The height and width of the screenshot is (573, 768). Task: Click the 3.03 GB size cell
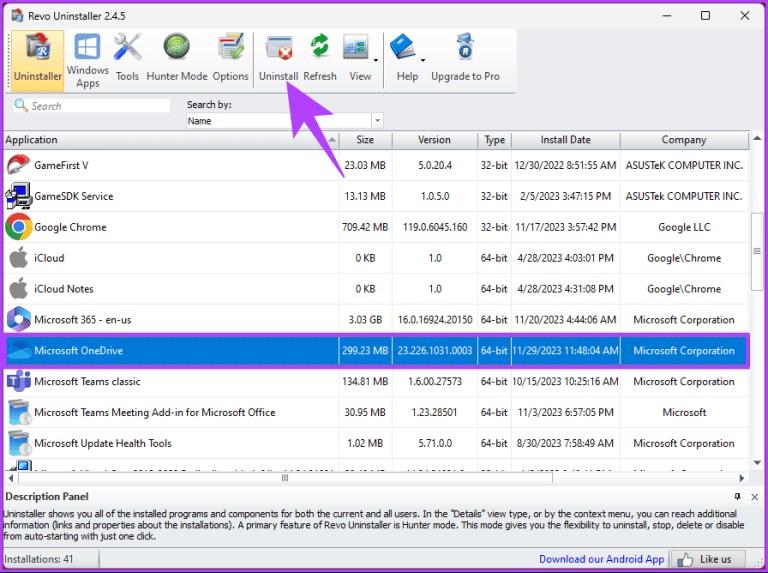pyautogui.click(x=365, y=320)
